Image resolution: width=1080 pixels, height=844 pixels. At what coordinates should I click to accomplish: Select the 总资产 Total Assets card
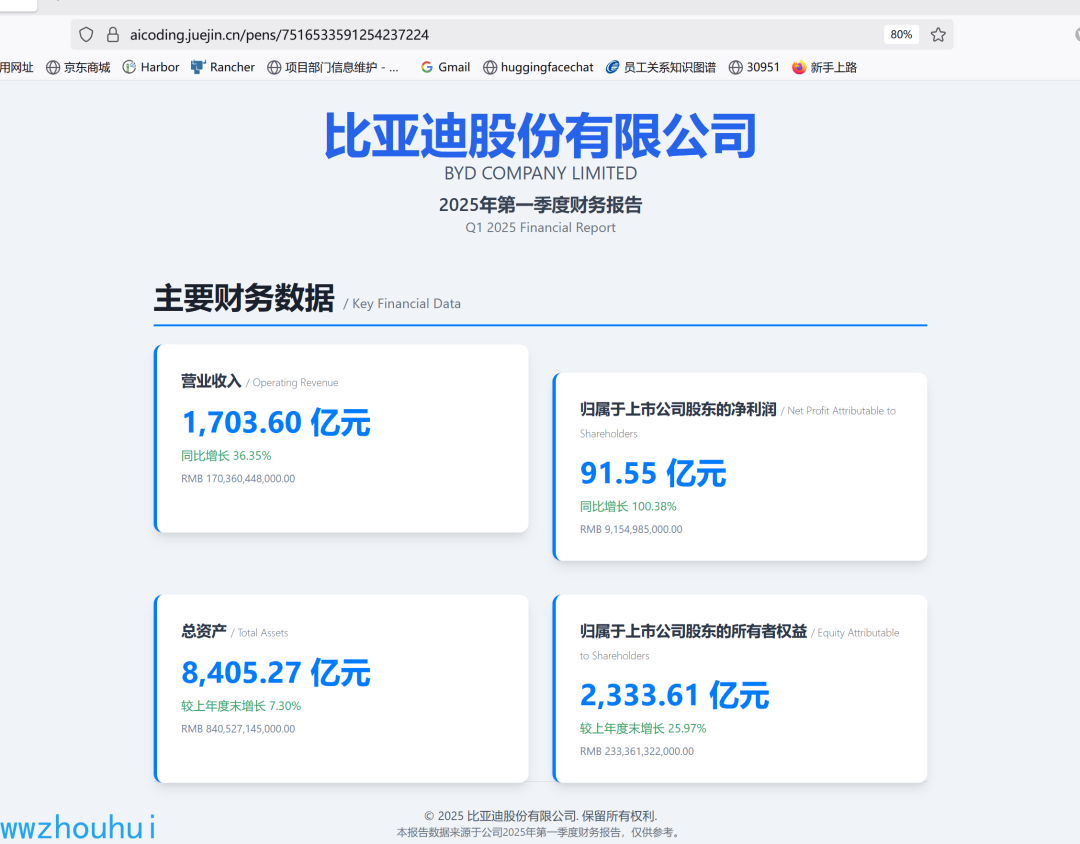(341, 688)
